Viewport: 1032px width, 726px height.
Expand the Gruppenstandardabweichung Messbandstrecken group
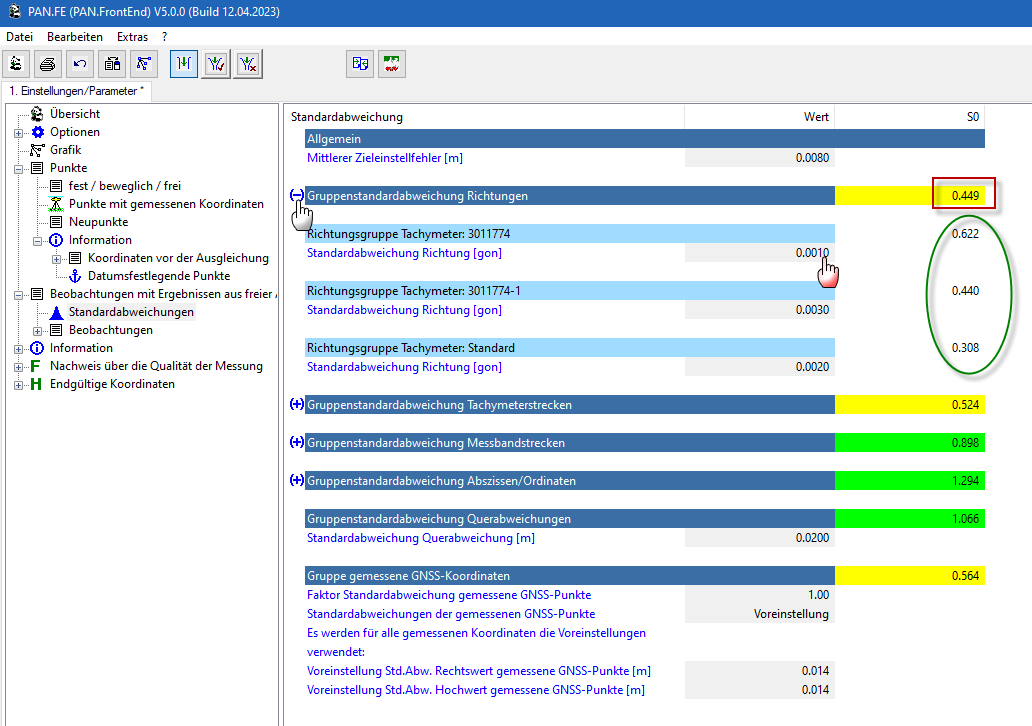point(296,442)
